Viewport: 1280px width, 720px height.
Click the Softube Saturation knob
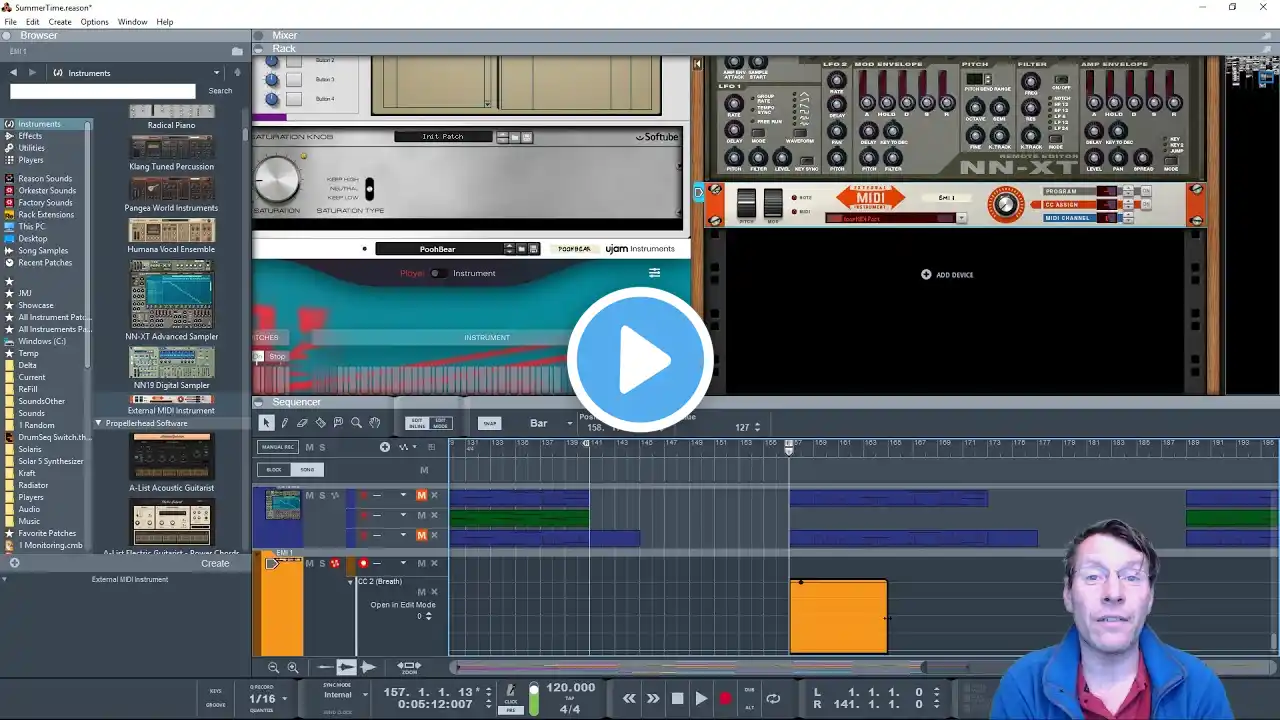tap(277, 181)
